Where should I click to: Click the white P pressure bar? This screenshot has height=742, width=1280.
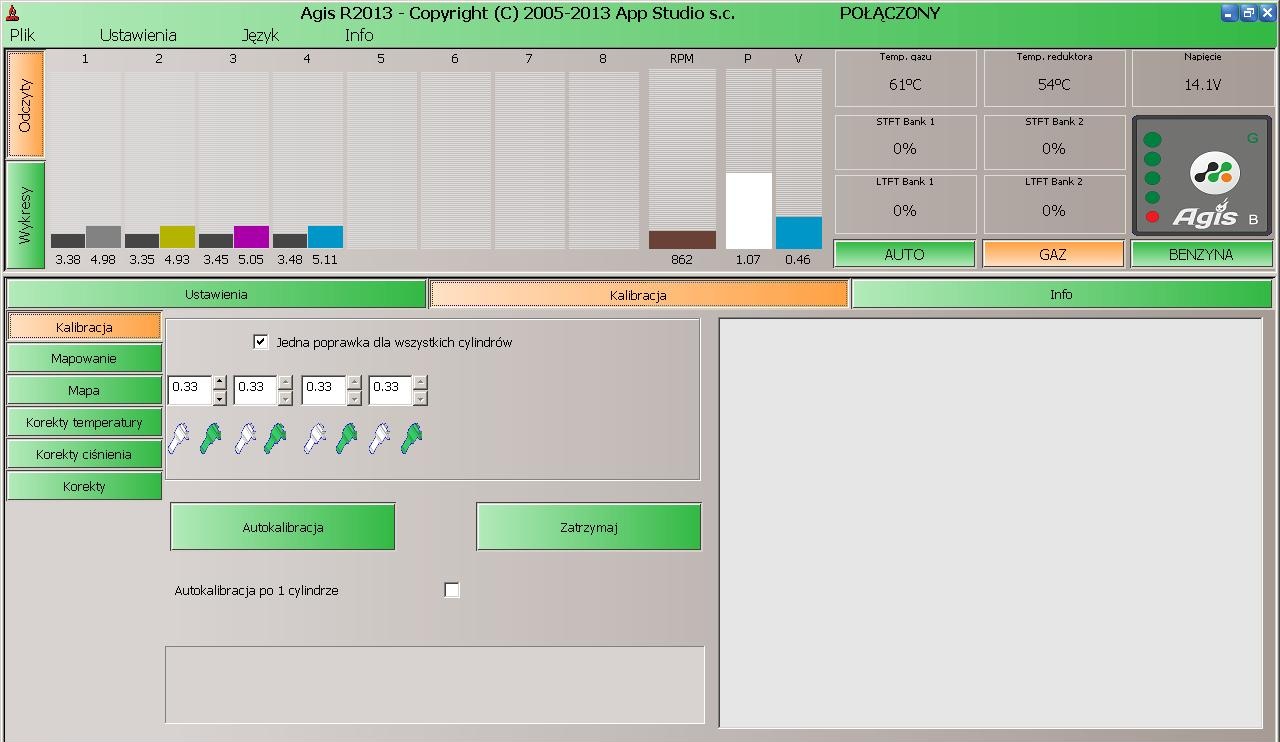(748, 211)
